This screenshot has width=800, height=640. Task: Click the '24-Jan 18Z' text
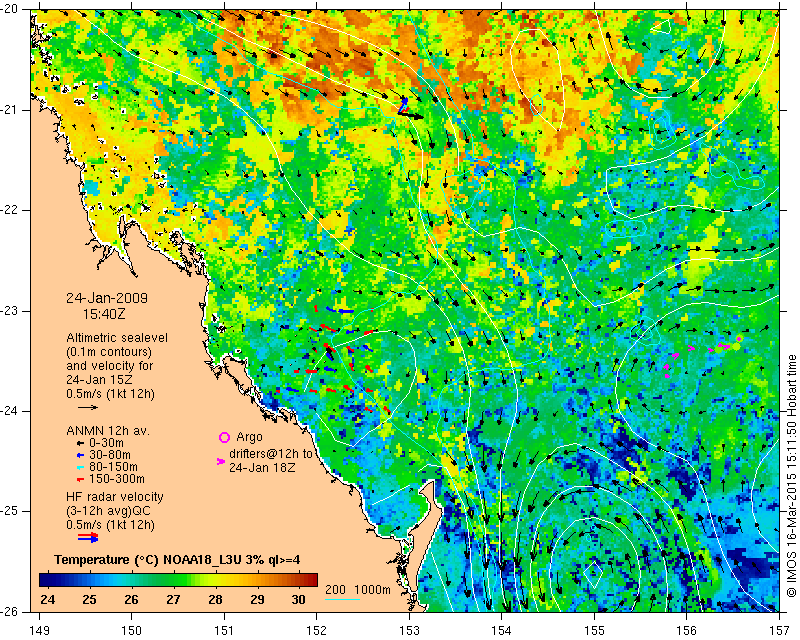pyautogui.click(x=262, y=467)
